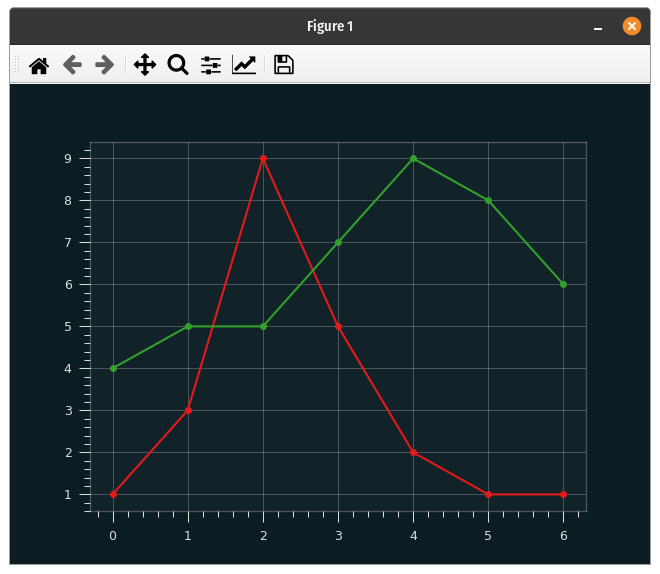Click the green marker at x=6

tap(564, 284)
